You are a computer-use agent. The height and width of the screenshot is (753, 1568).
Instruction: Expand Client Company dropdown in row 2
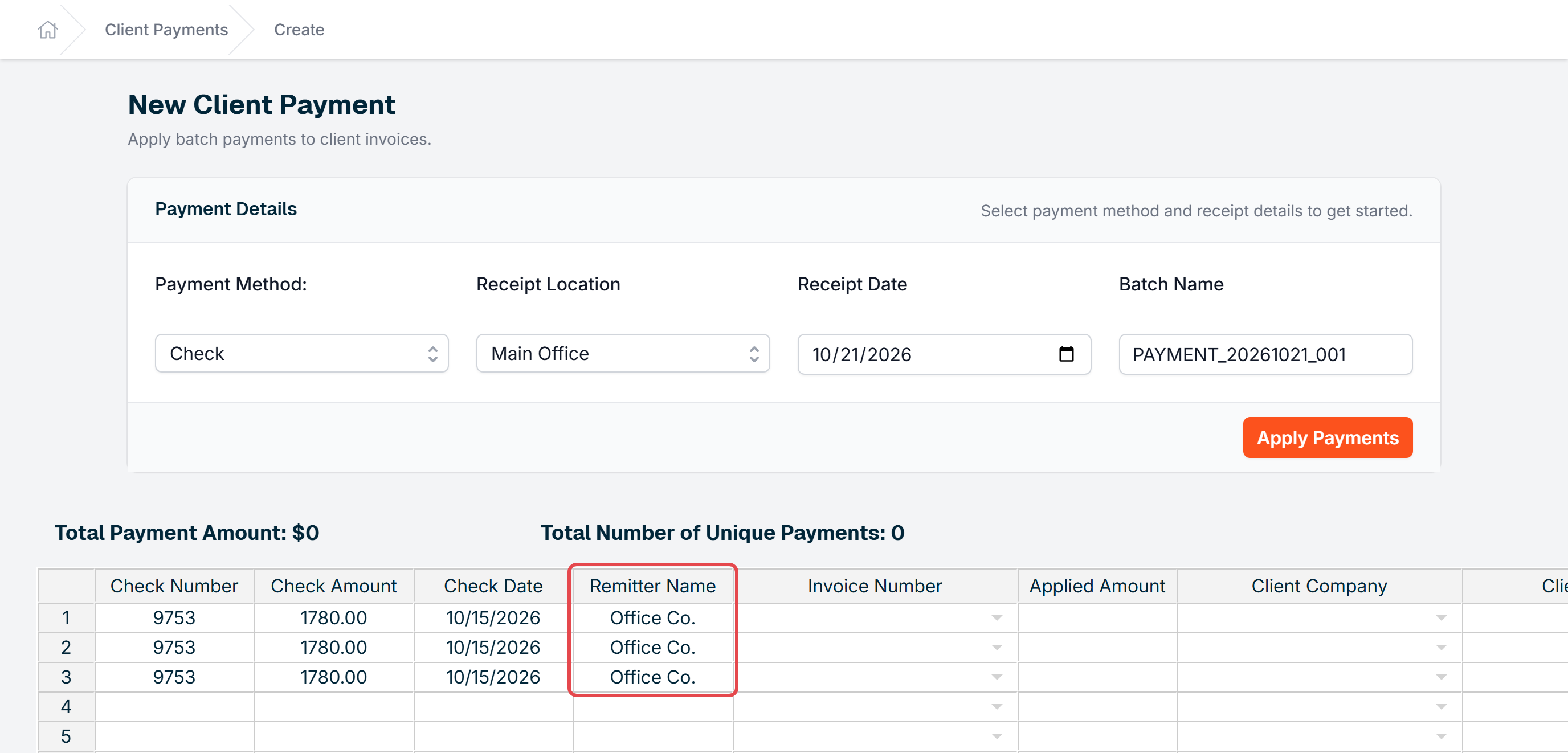pyautogui.click(x=1441, y=647)
